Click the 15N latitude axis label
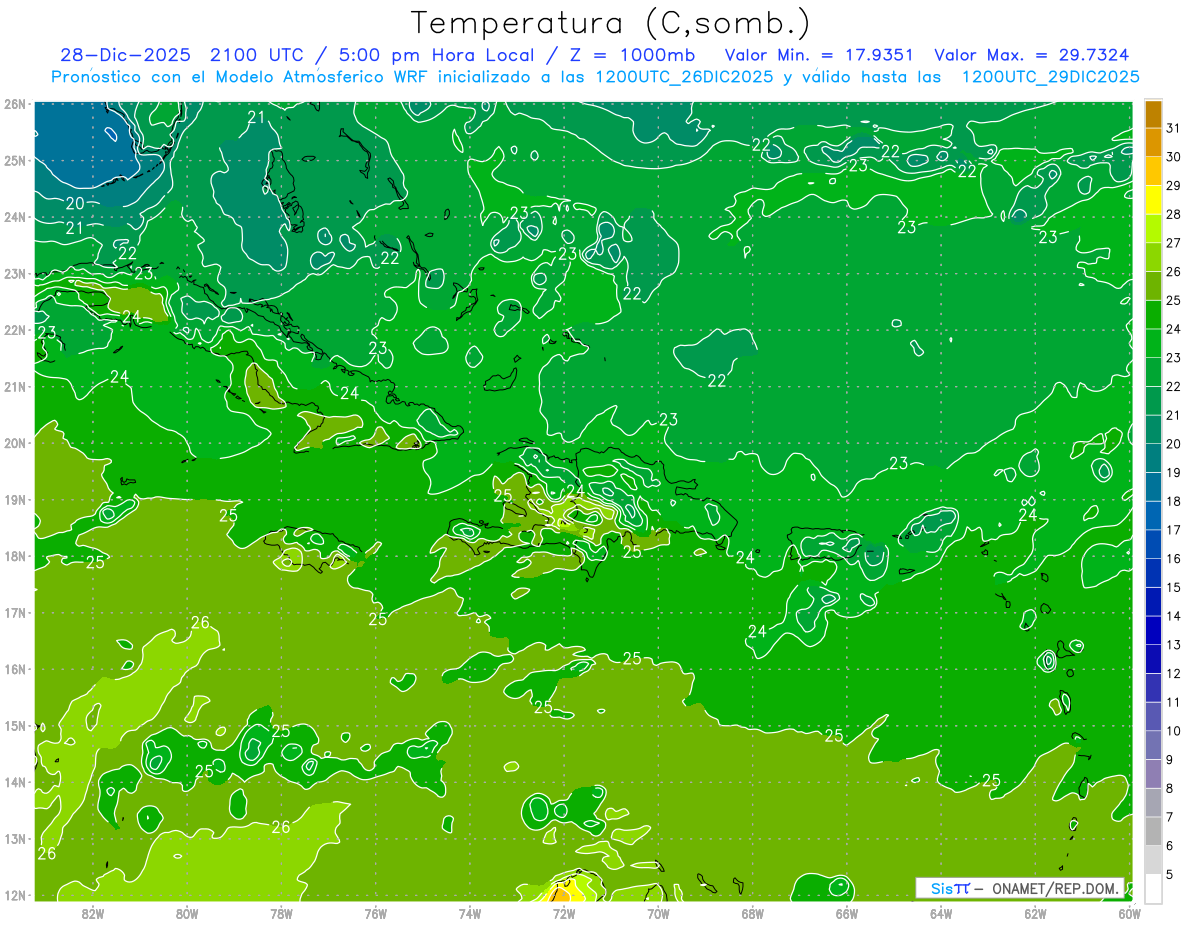This screenshot has width=1200, height=927. (x=15, y=726)
